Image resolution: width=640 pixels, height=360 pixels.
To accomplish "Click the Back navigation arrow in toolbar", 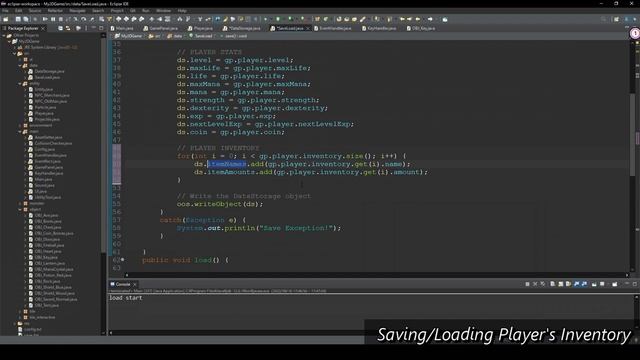I will (x=418, y=19).
